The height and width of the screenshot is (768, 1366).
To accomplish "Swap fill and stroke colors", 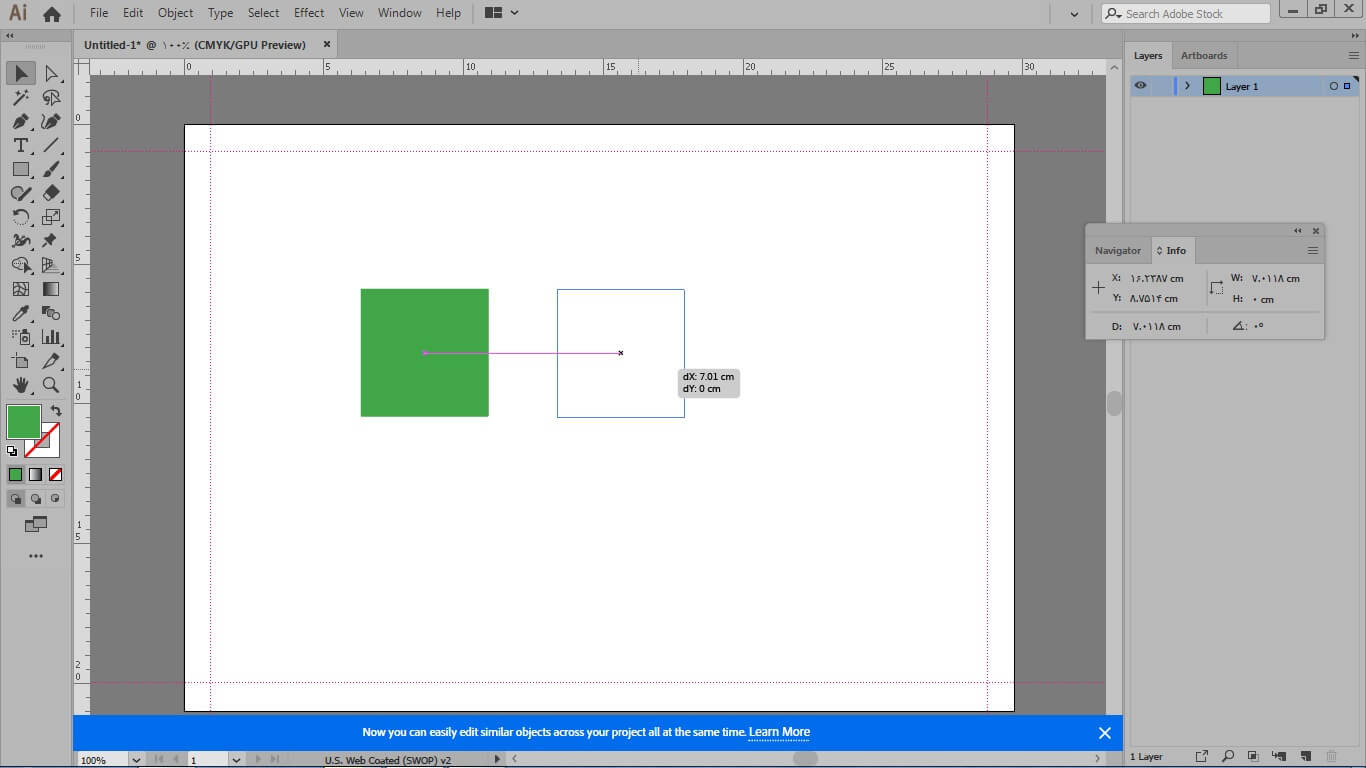I will [56, 411].
